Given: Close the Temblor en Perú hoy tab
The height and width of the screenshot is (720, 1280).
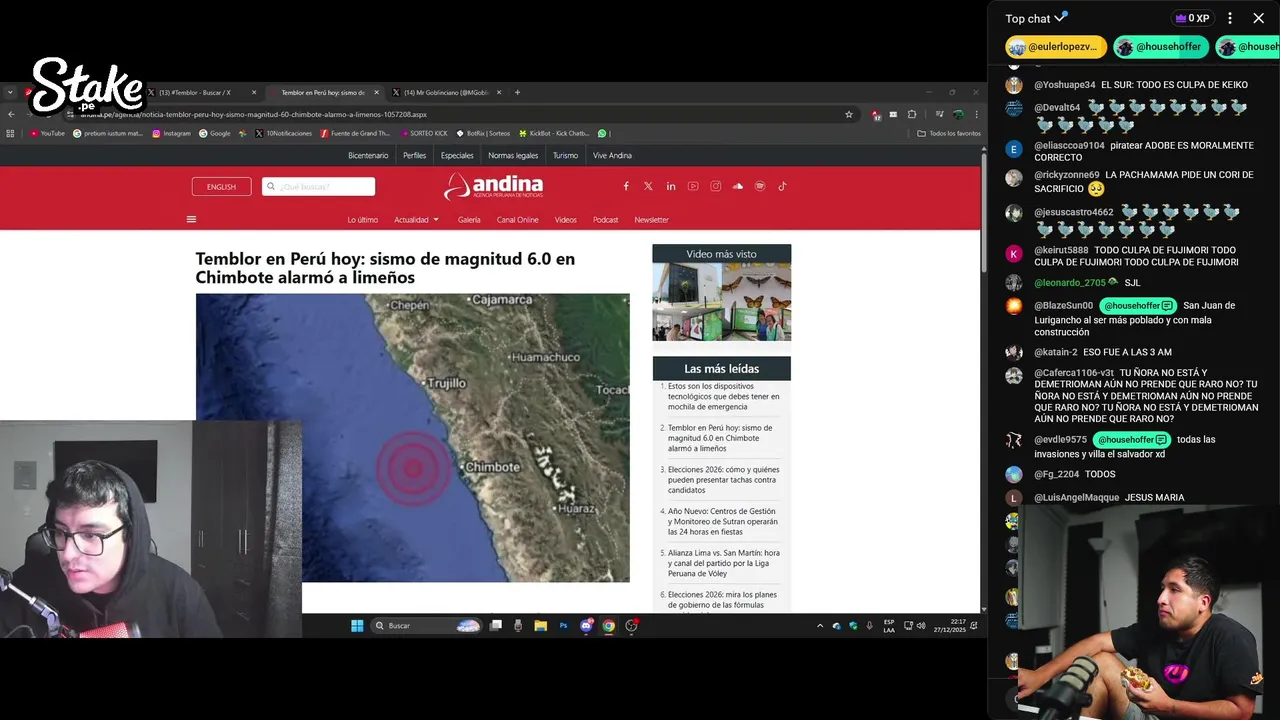Looking at the screenshot, I should 376,92.
